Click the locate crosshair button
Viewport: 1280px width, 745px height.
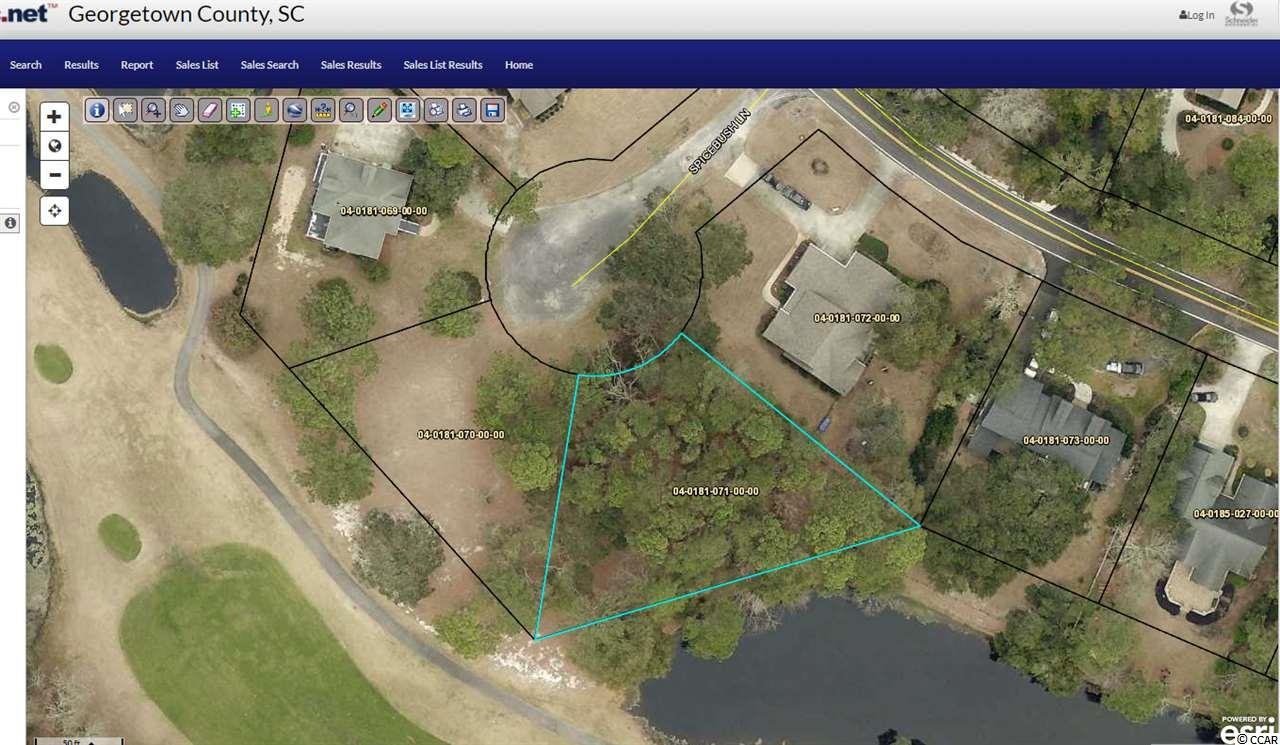coord(54,211)
